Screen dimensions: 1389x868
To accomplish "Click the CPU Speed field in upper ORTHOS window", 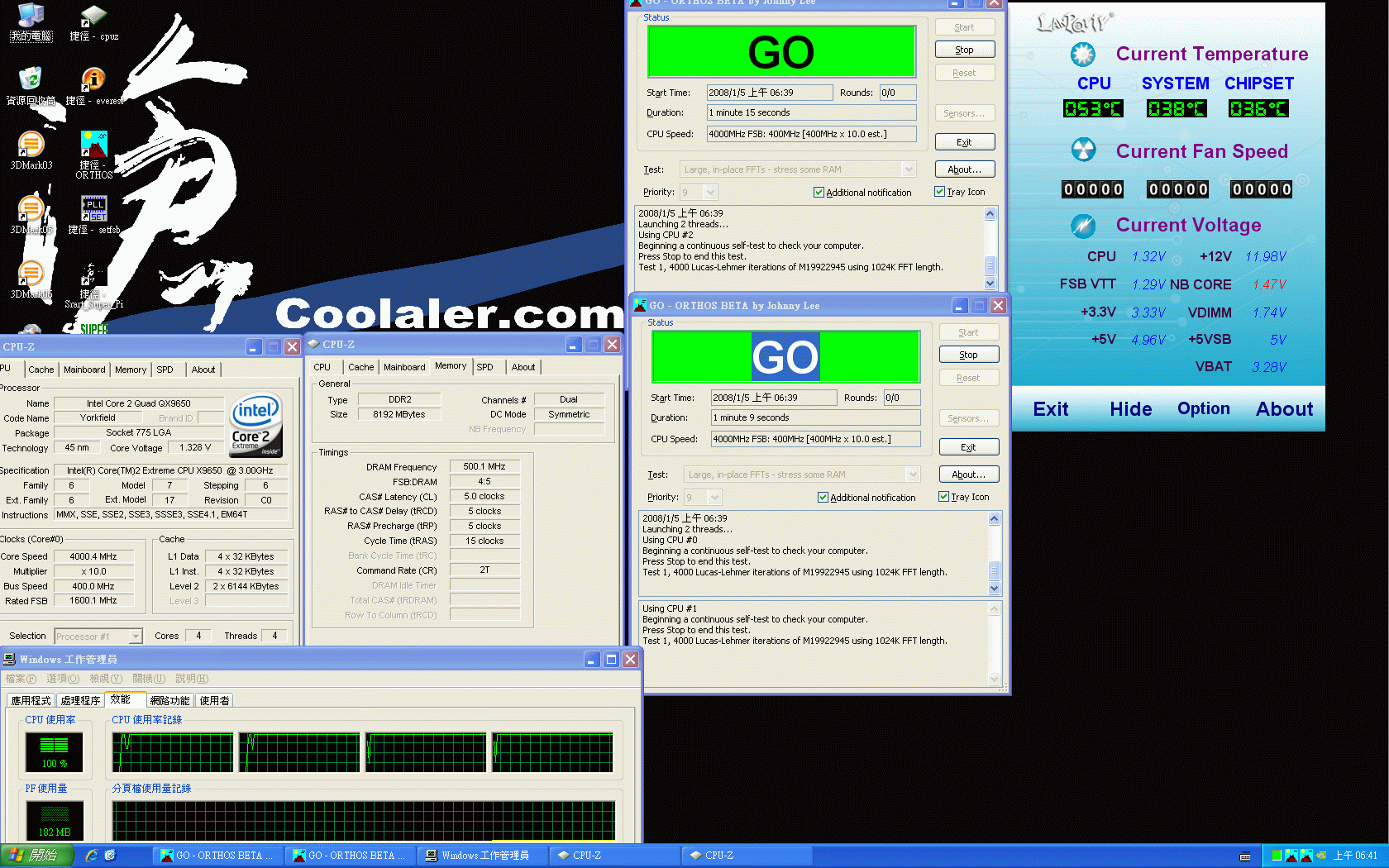I will pos(811,134).
